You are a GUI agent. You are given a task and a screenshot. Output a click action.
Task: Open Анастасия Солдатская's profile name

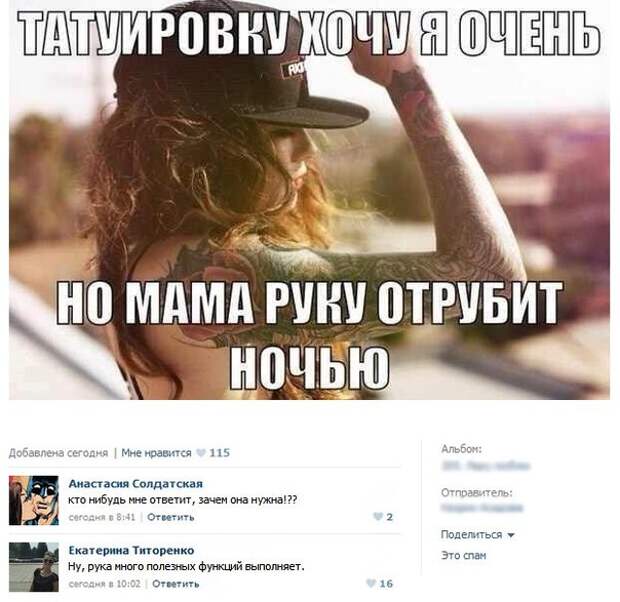136,483
